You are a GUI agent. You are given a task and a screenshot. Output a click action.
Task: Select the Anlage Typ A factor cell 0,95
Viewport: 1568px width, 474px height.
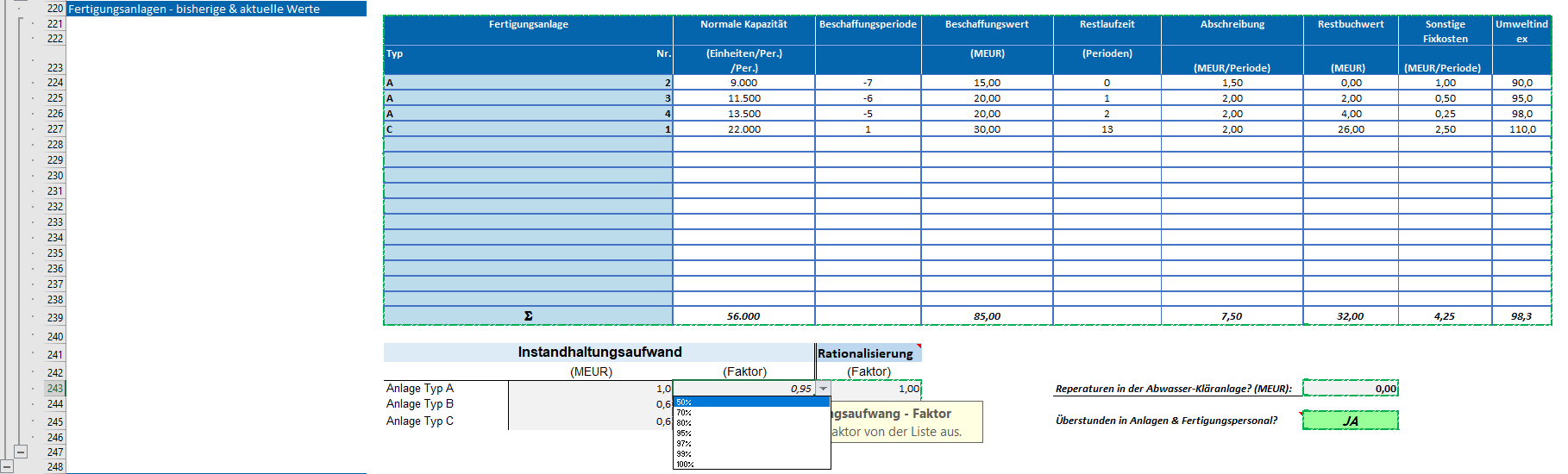click(743, 389)
